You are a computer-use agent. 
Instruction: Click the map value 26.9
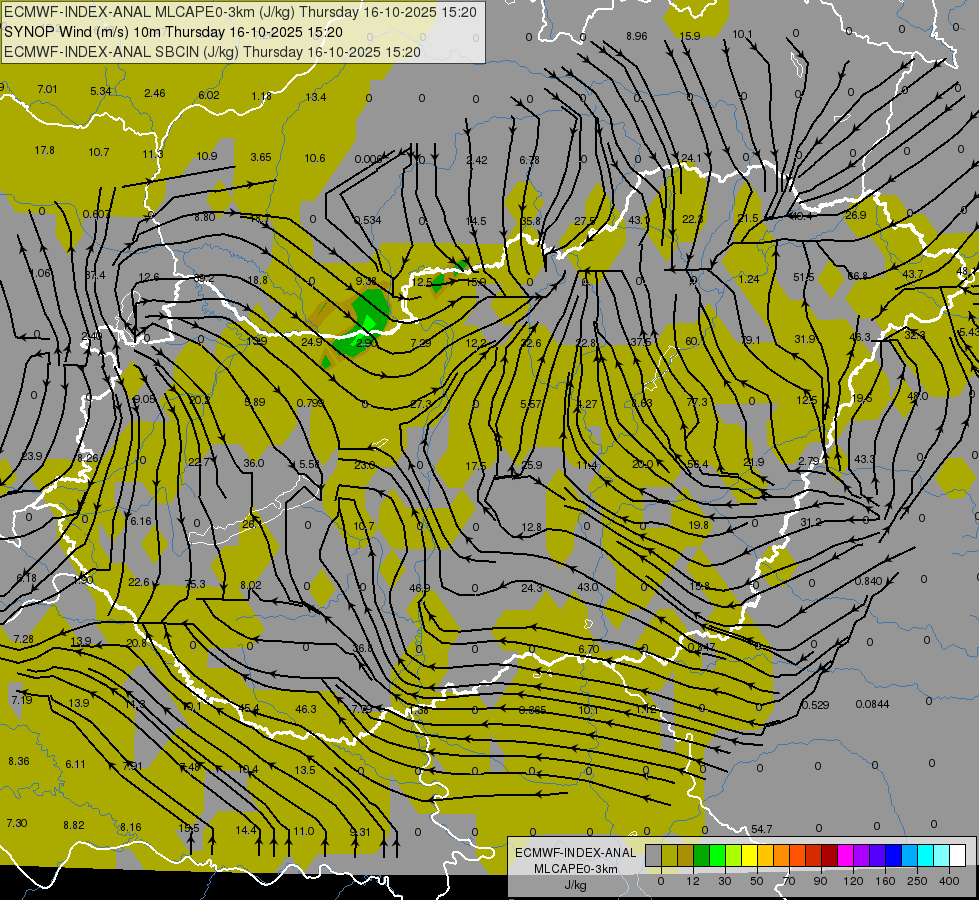pyautogui.click(x=855, y=215)
